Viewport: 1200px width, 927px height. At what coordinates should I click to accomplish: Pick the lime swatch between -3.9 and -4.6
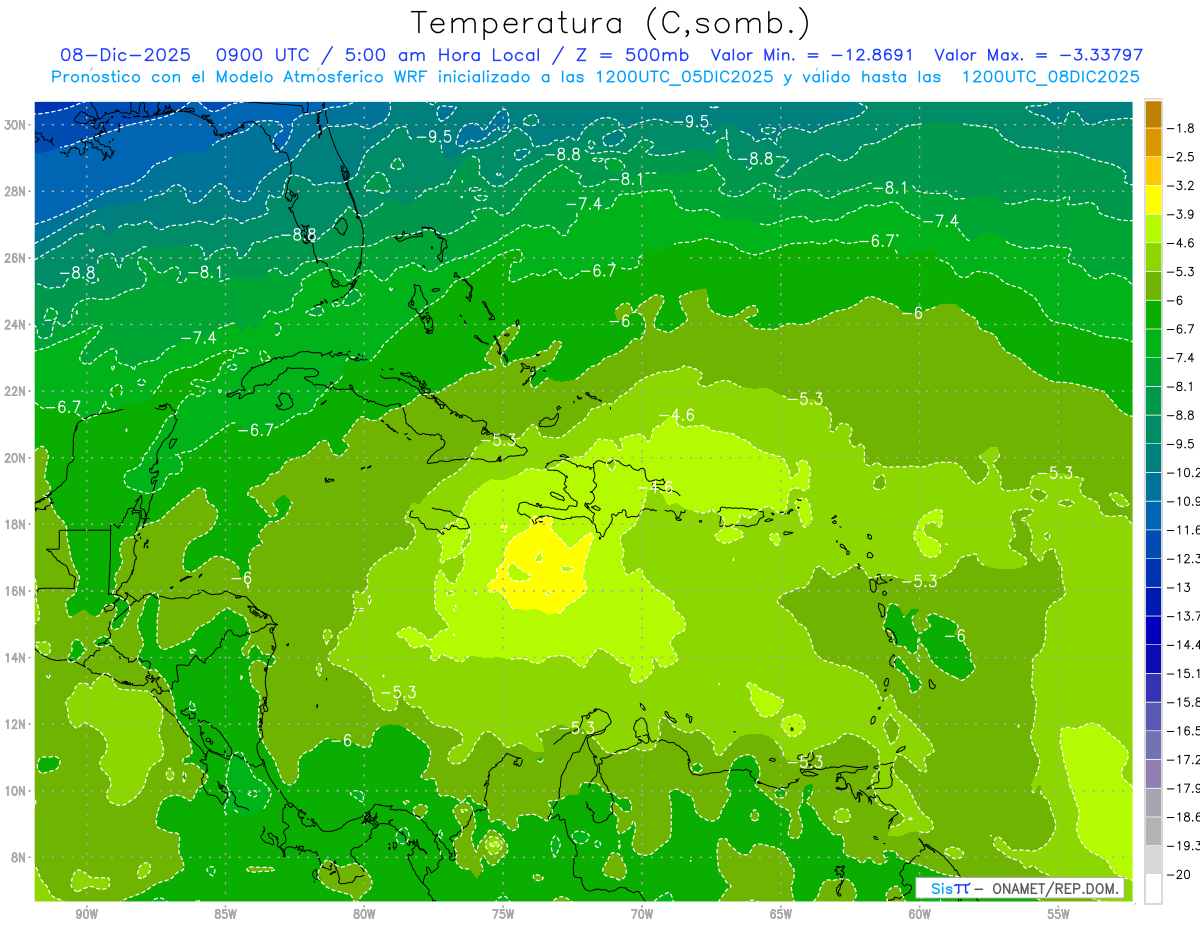tap(1154, 228)
